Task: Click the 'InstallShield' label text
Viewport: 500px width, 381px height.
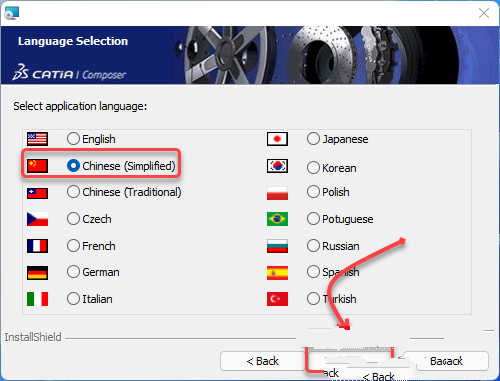Action: click(33, 337)
